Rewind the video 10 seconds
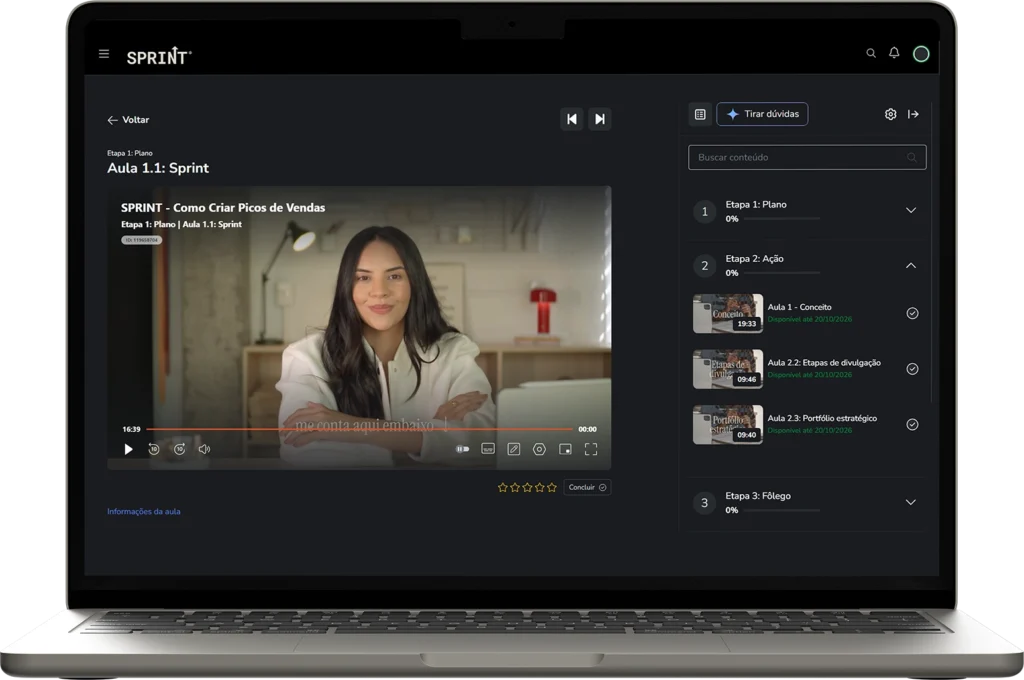This screenshot has height=680, width=1024. [154, 449]
